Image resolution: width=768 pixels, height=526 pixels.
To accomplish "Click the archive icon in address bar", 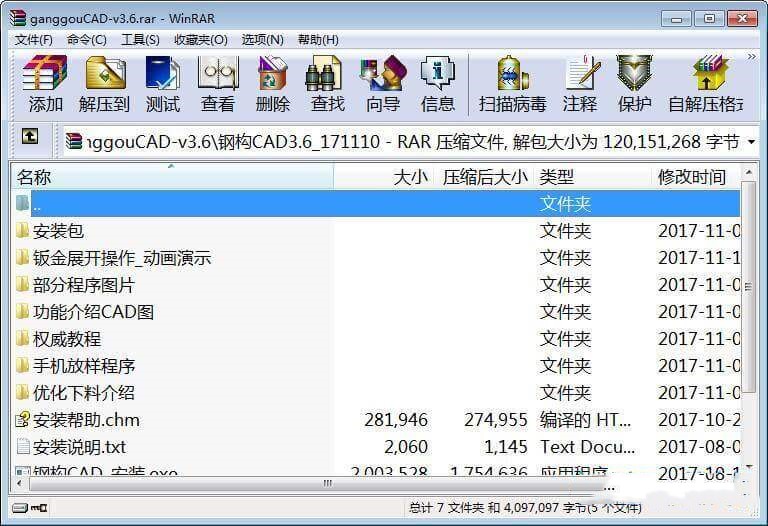I will pyautogui.click(x=73, y=142).
